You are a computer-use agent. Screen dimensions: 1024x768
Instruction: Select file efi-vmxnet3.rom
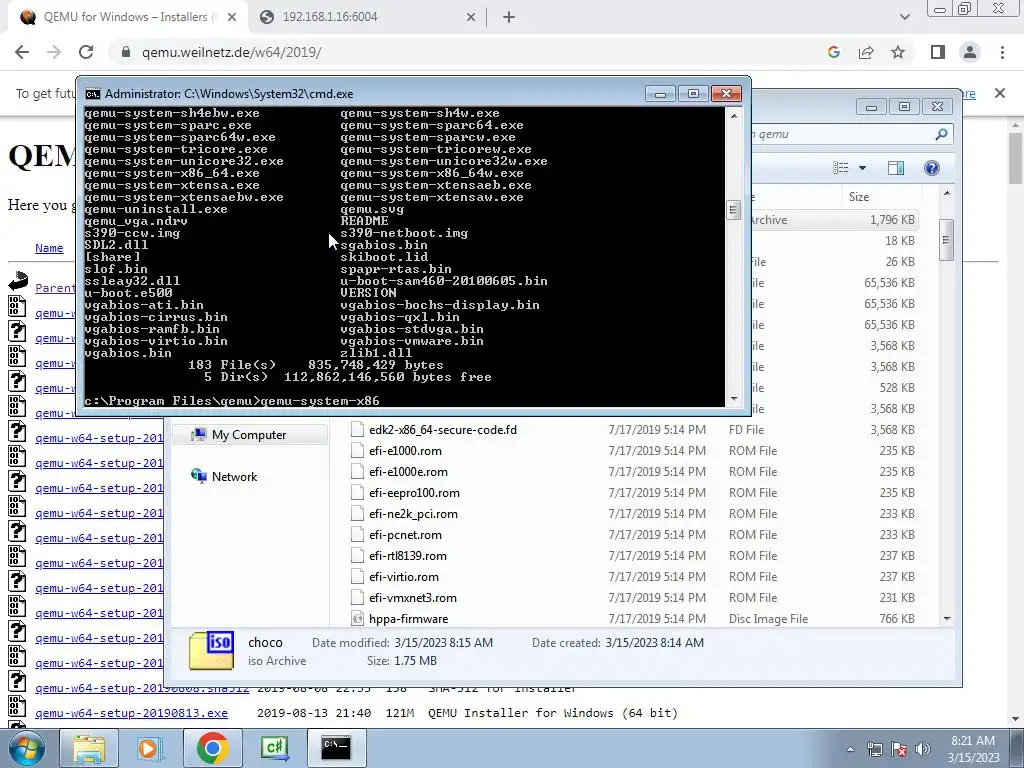tap(413, 598)
